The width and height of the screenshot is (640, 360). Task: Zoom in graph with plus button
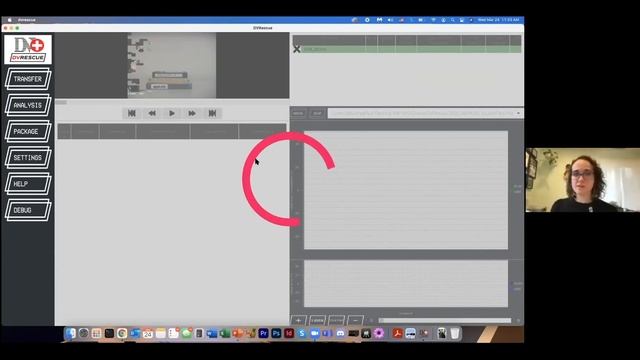[298, 320]
